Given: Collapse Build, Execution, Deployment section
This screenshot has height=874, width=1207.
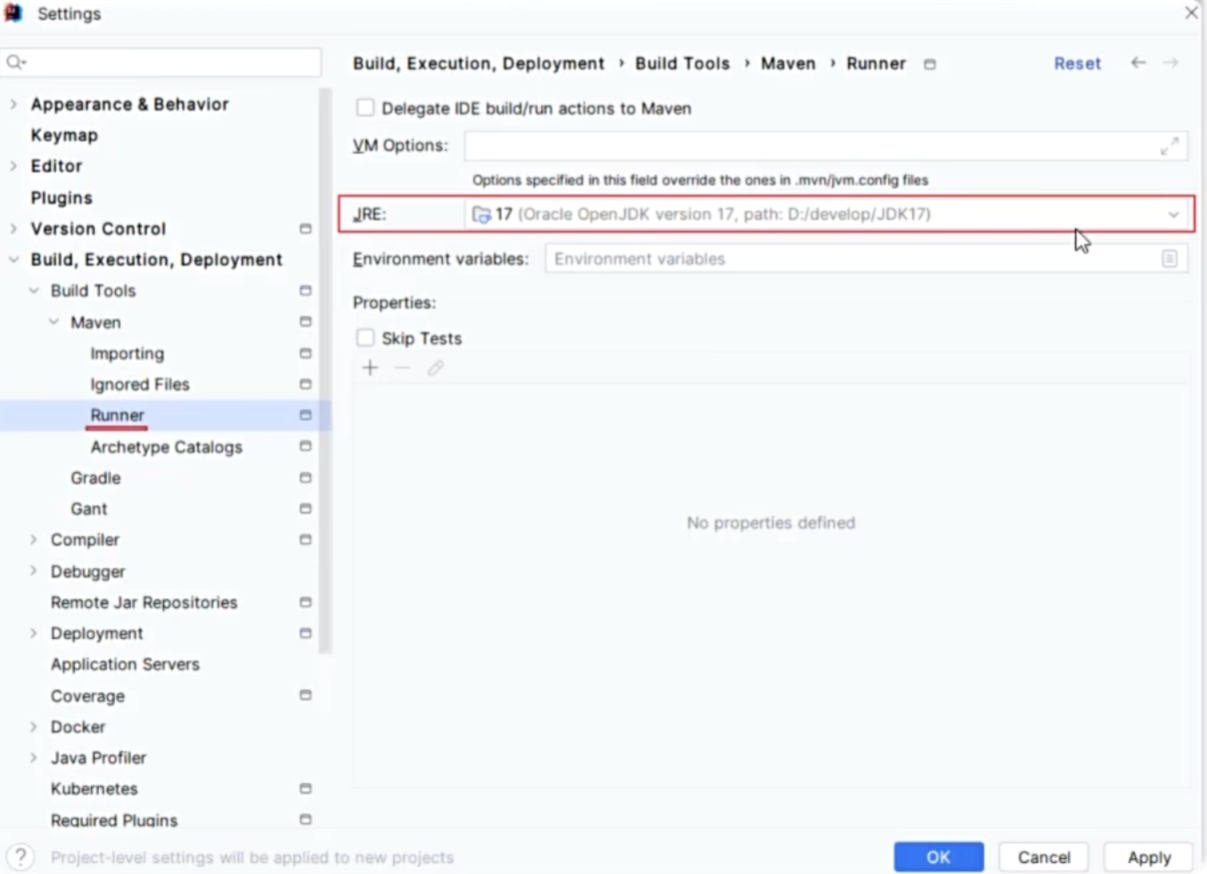Looking at the screenshot, I should (x=13, y=260).
